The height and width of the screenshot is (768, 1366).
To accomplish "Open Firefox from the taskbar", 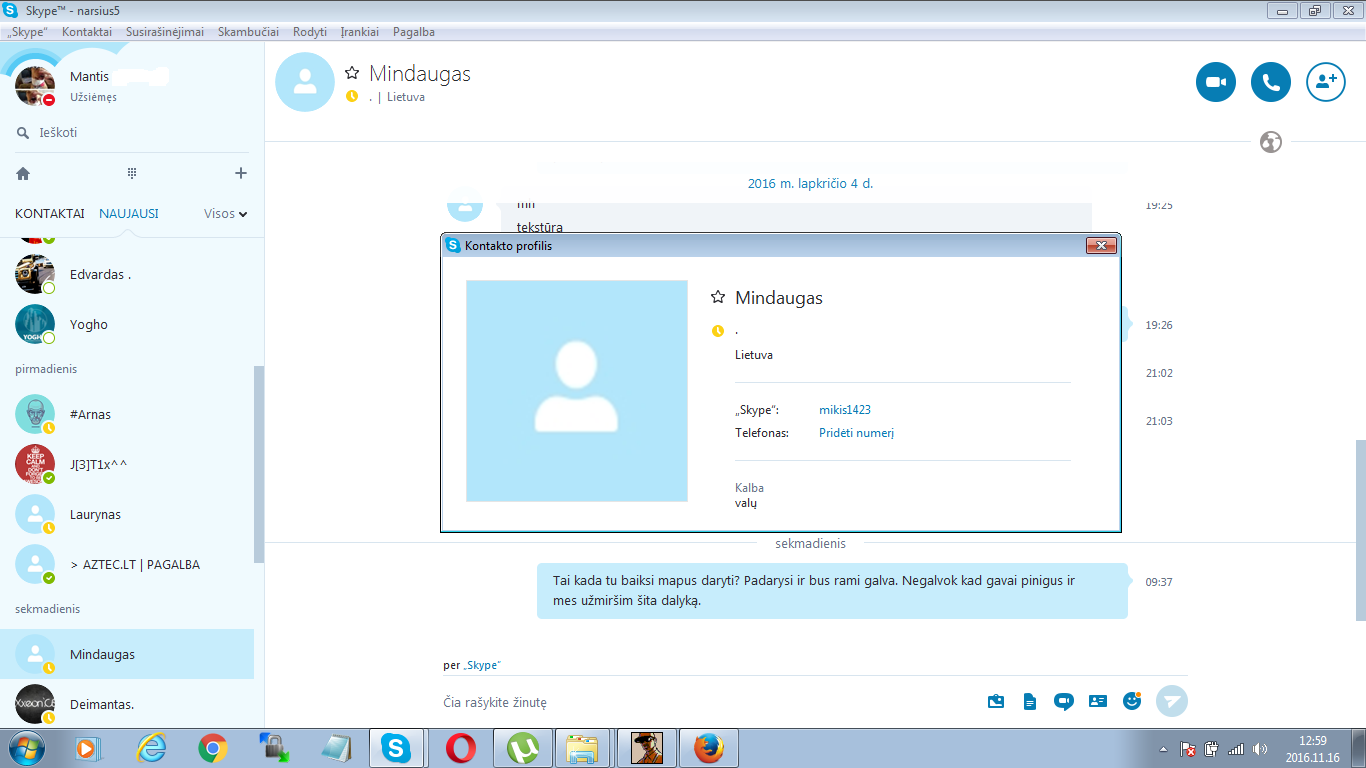I will [707, 747].
